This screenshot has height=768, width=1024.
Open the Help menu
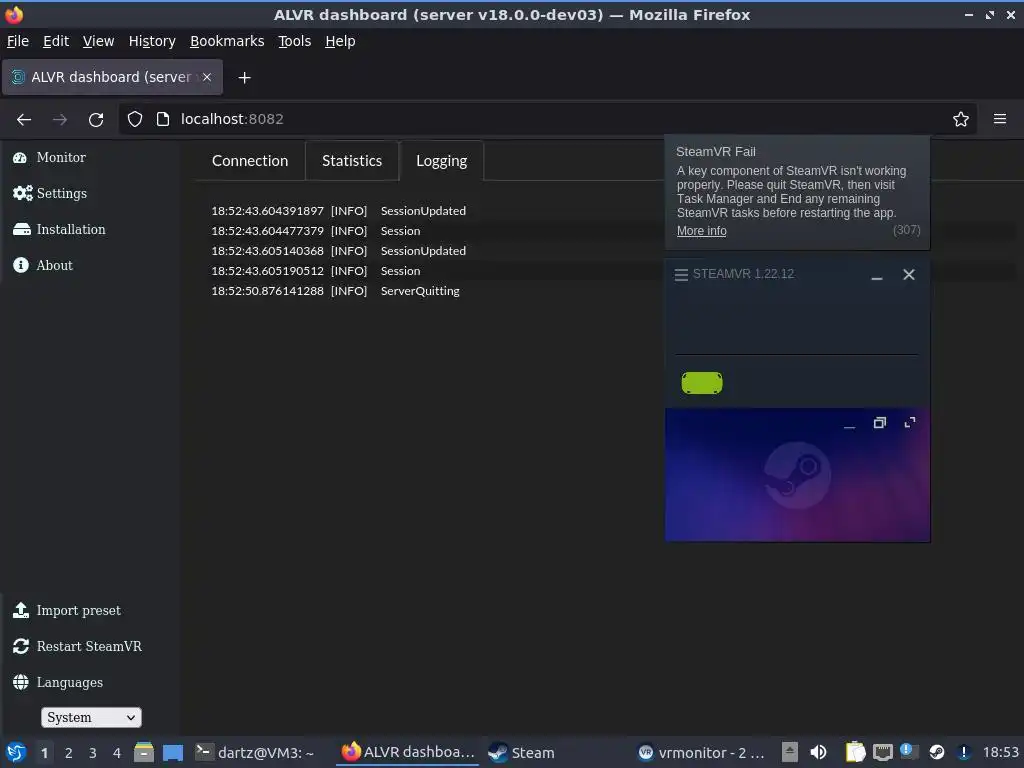tap(340, 41)
